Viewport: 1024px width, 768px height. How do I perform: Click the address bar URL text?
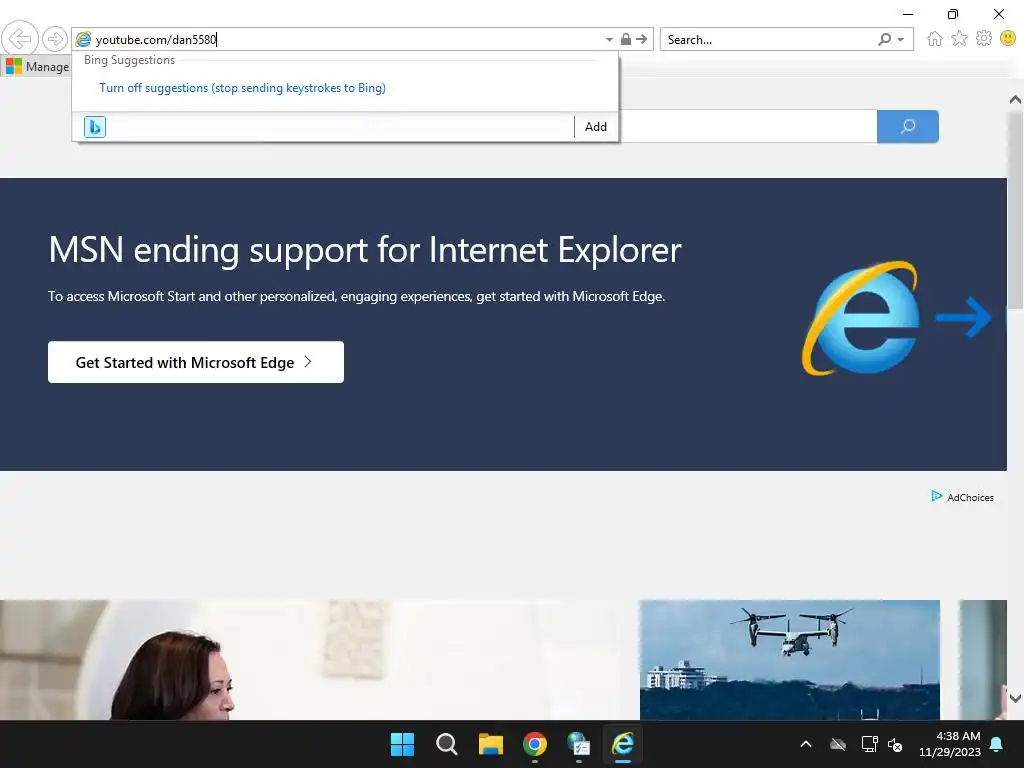pyautogui.click(x=156, y=40)
